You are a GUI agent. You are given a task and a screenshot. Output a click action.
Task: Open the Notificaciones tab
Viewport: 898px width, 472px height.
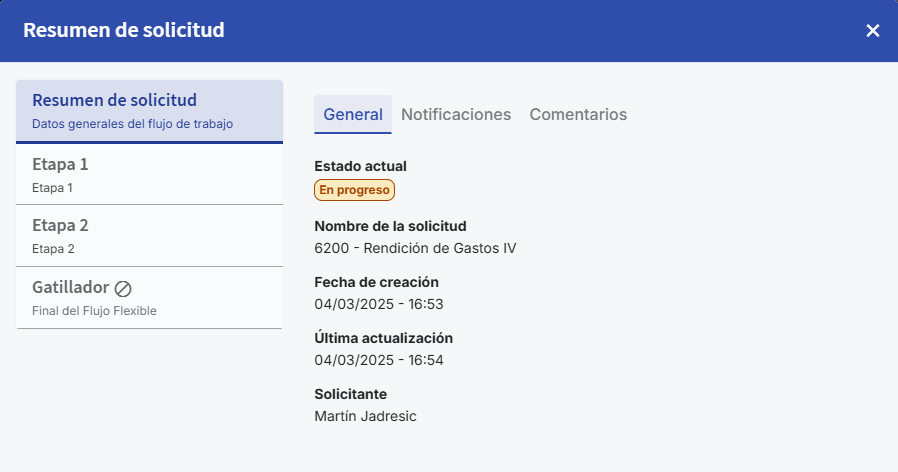(x=456, y=115)
